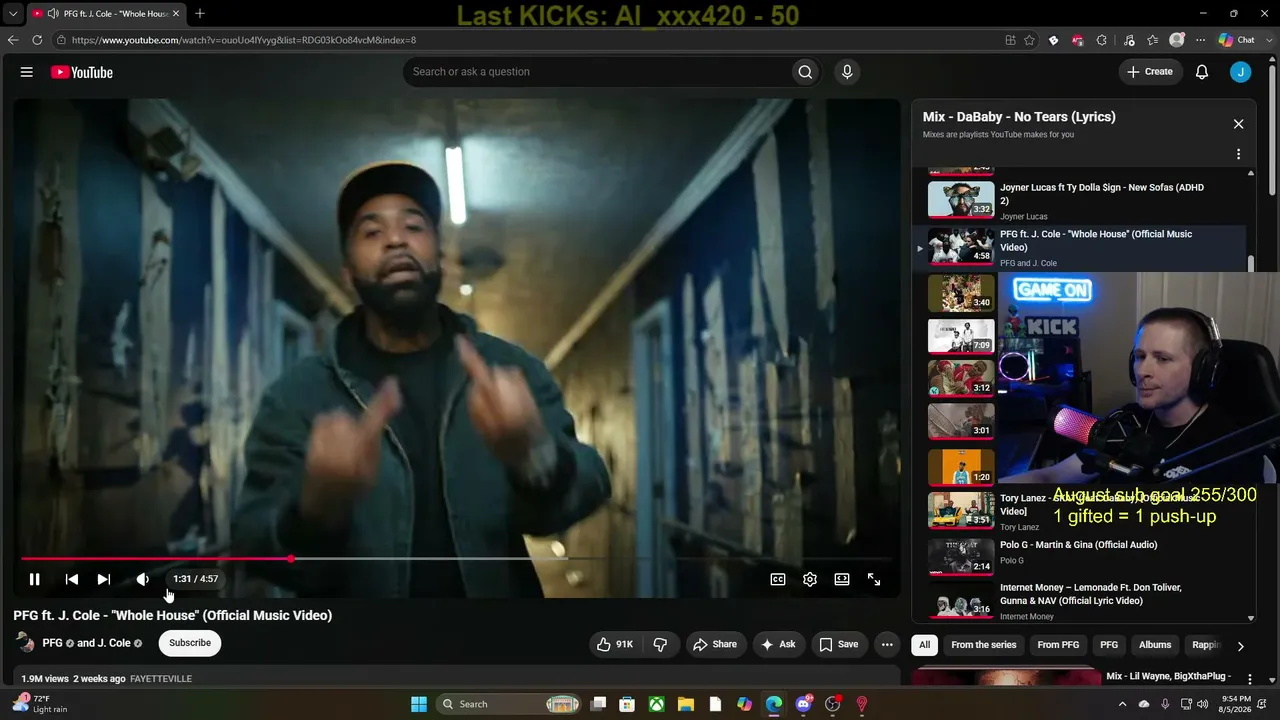Skip to the next video in the player

104,579
